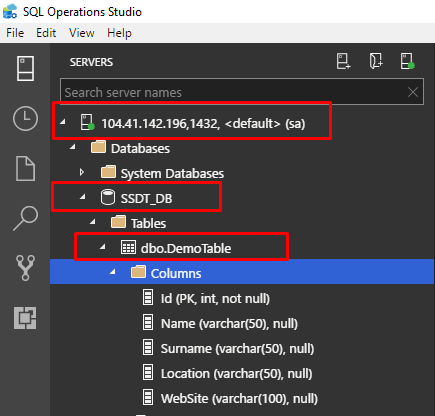This screenshot has height=416, width=435.
Task: Open the Source Control branch icon
Action: point(25,268)
